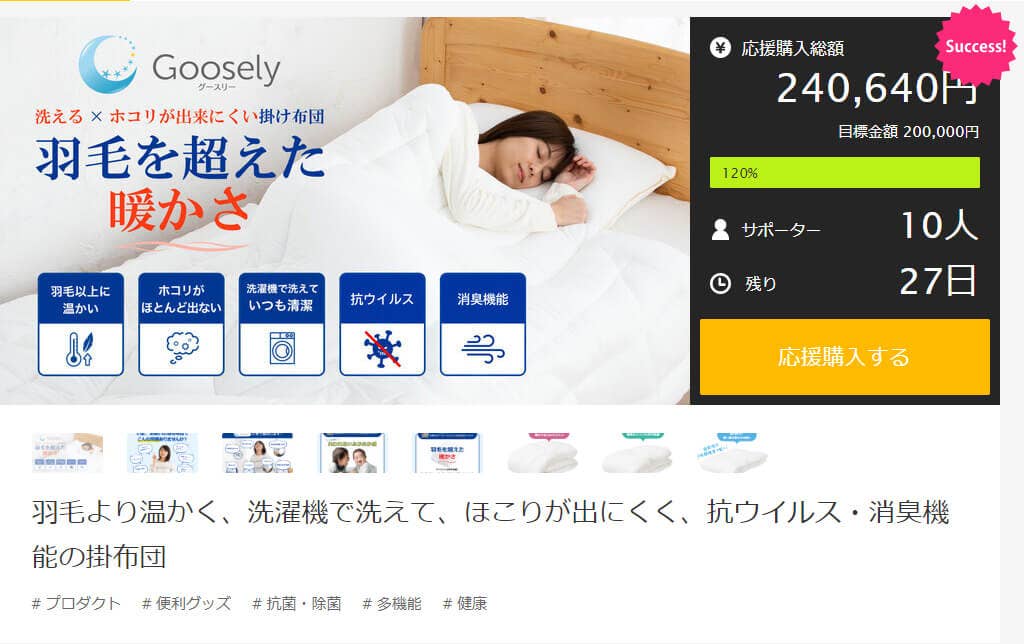Open the #便利グッズ tag link
1024x644 pixels.
186,604
